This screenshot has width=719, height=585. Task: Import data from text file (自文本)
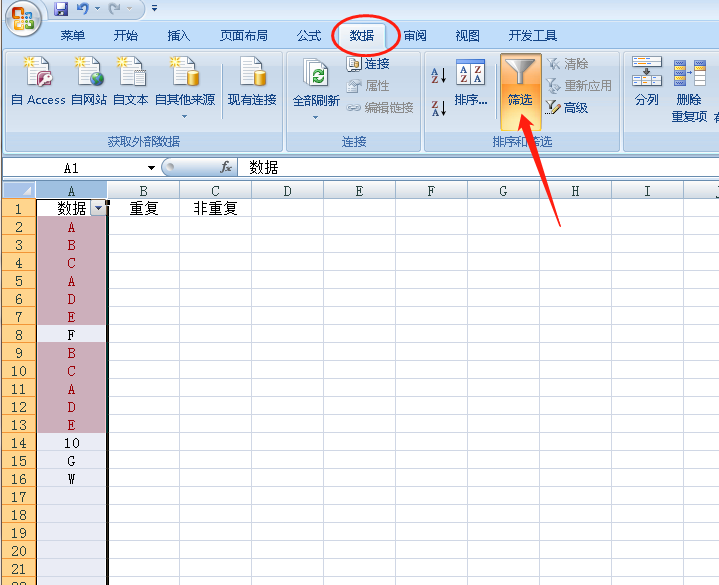tap(131, 81)
